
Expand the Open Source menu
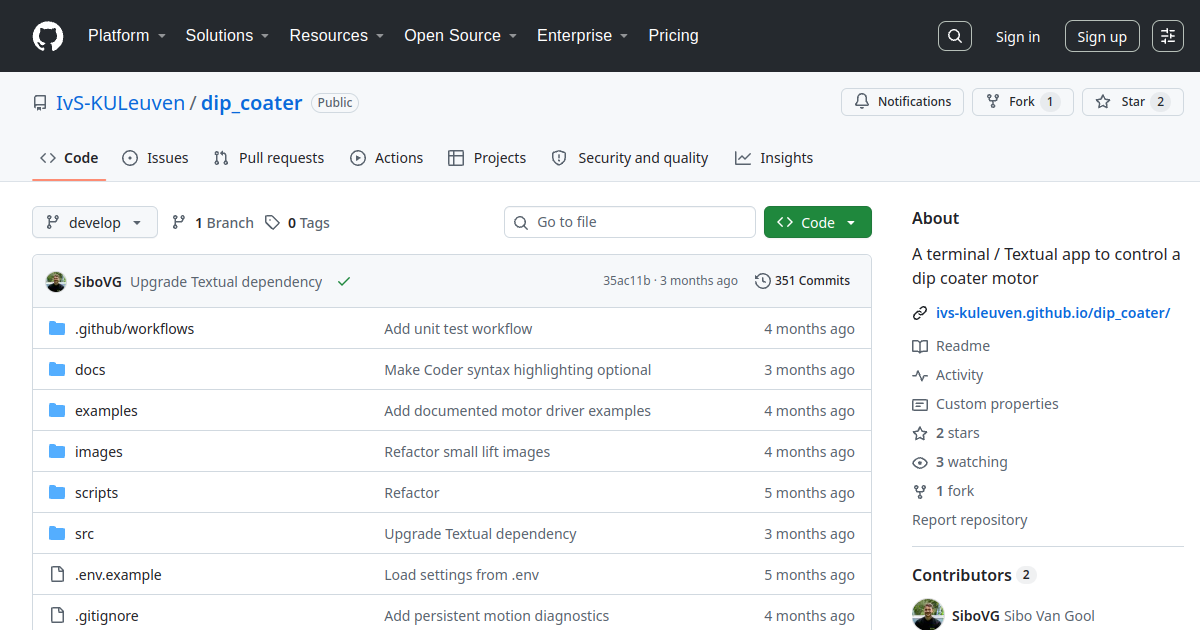coord(460,36)
